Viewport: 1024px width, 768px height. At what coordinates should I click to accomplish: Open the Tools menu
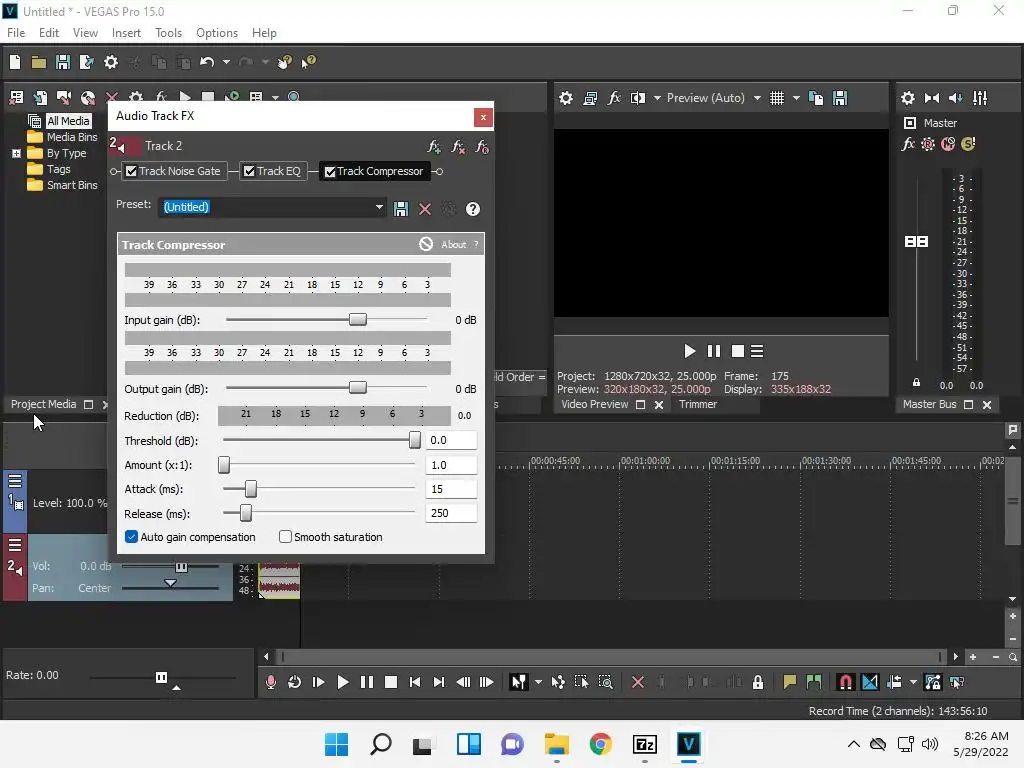[168, 33]
